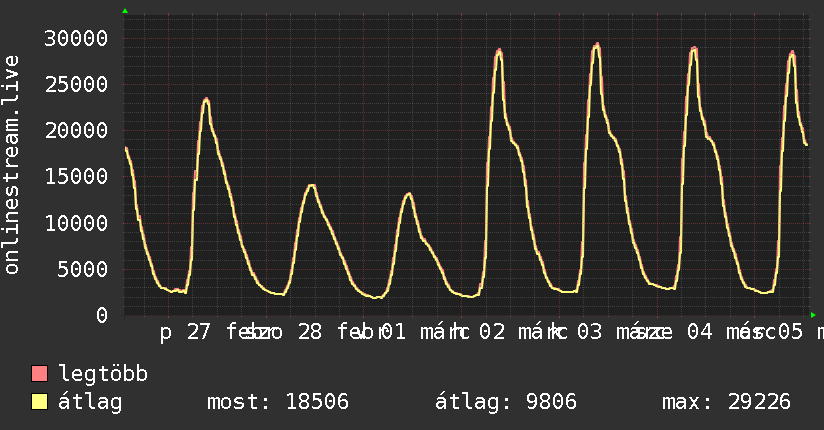
Task: Click the green arrow ending the x-axis
Action: (x=813, y=315)
